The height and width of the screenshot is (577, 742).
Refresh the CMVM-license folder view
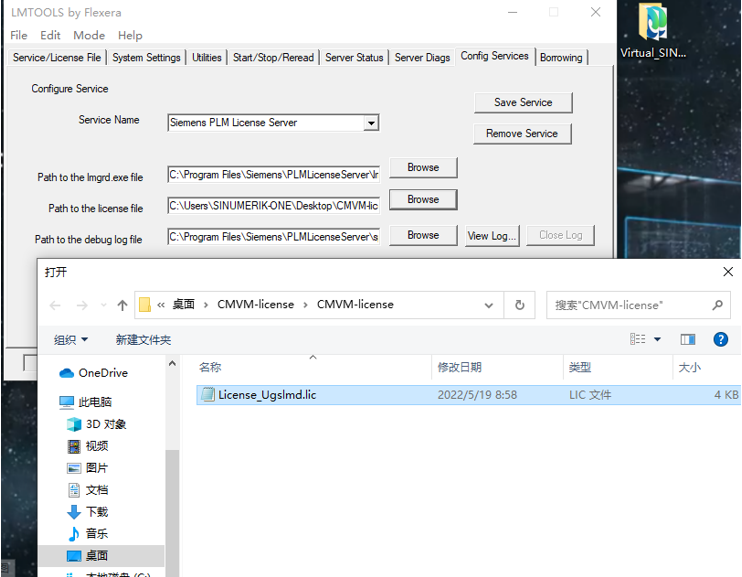pyautogui.click(x=520, y=305)
